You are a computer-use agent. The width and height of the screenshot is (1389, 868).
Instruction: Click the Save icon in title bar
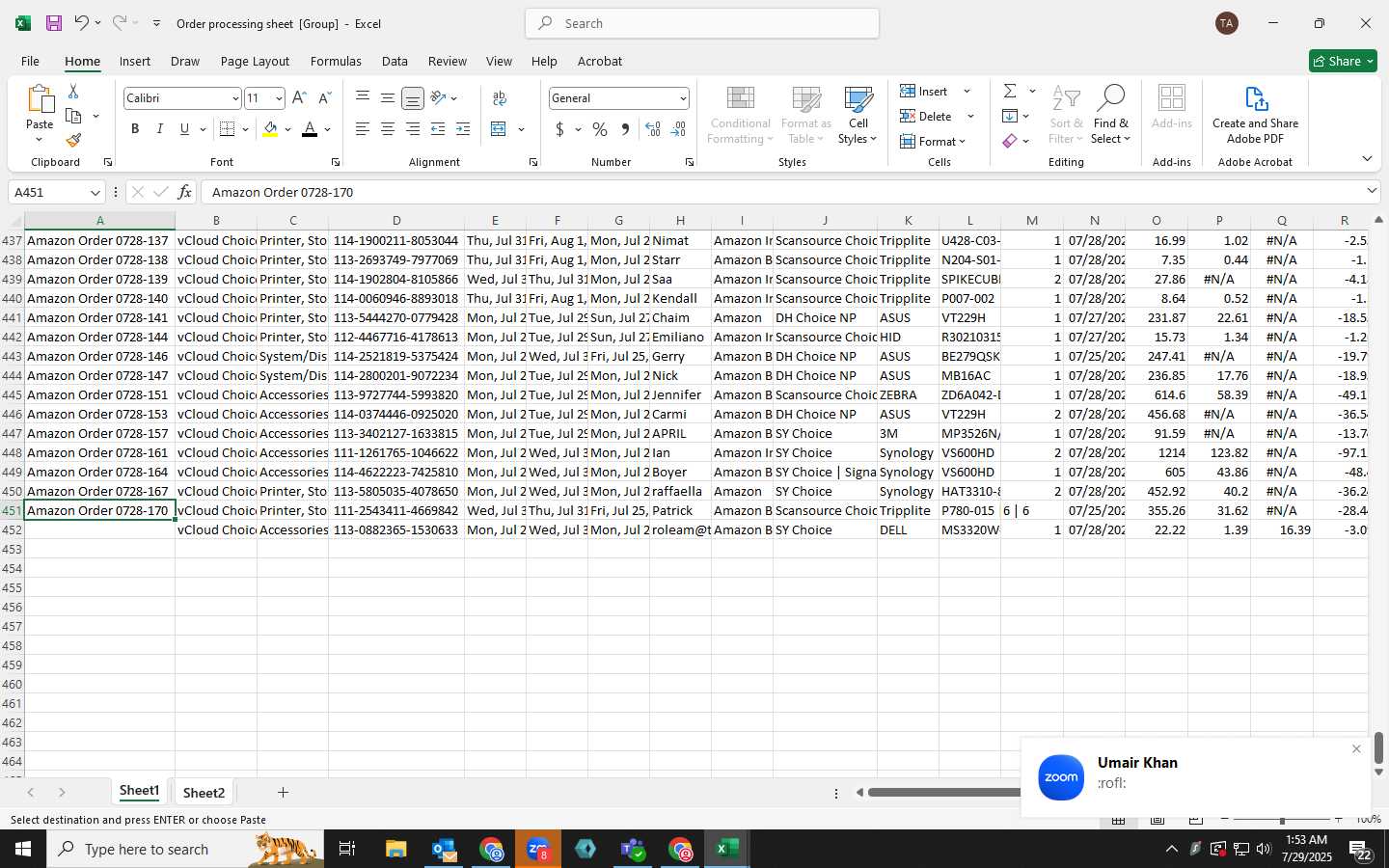pos(54,23)
